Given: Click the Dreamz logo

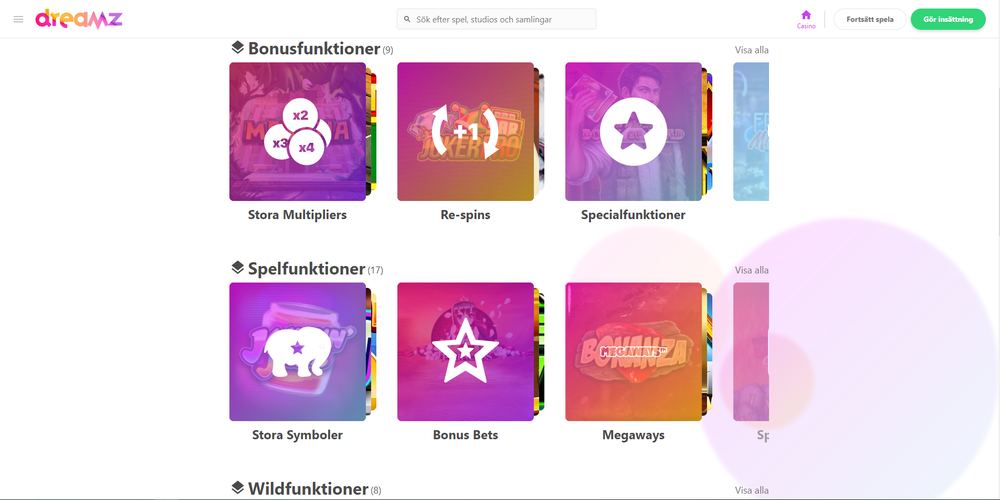Looking at the screenshot, I should click(78, 19).
